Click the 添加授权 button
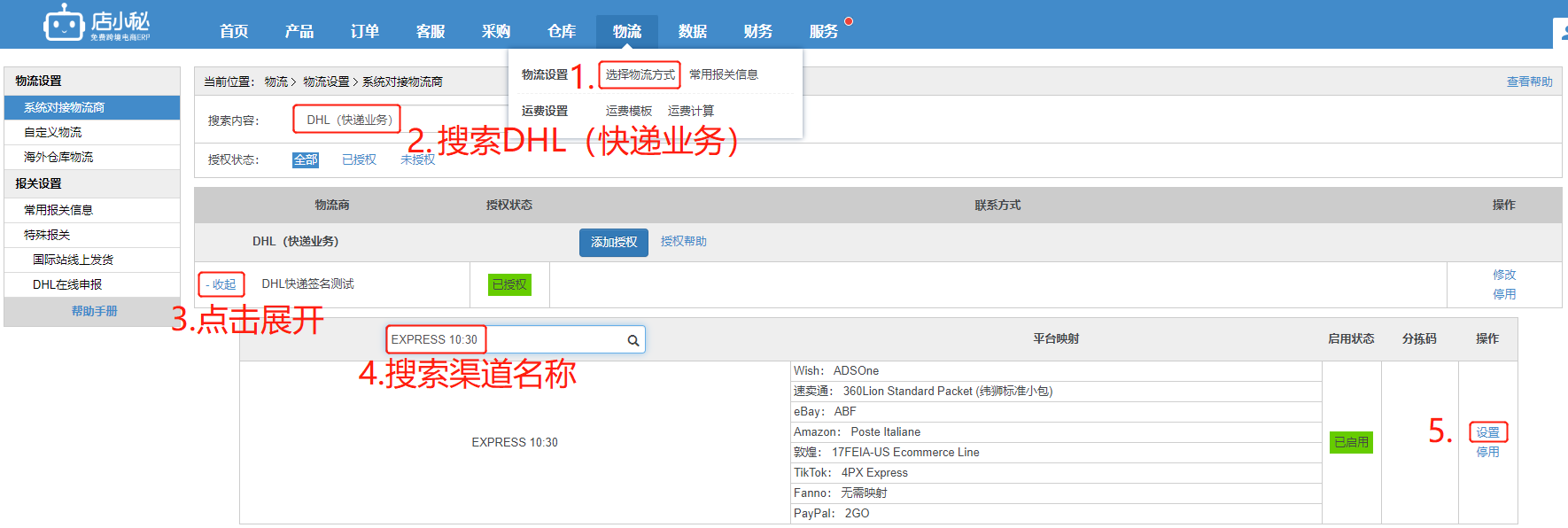 click(614, 242)
